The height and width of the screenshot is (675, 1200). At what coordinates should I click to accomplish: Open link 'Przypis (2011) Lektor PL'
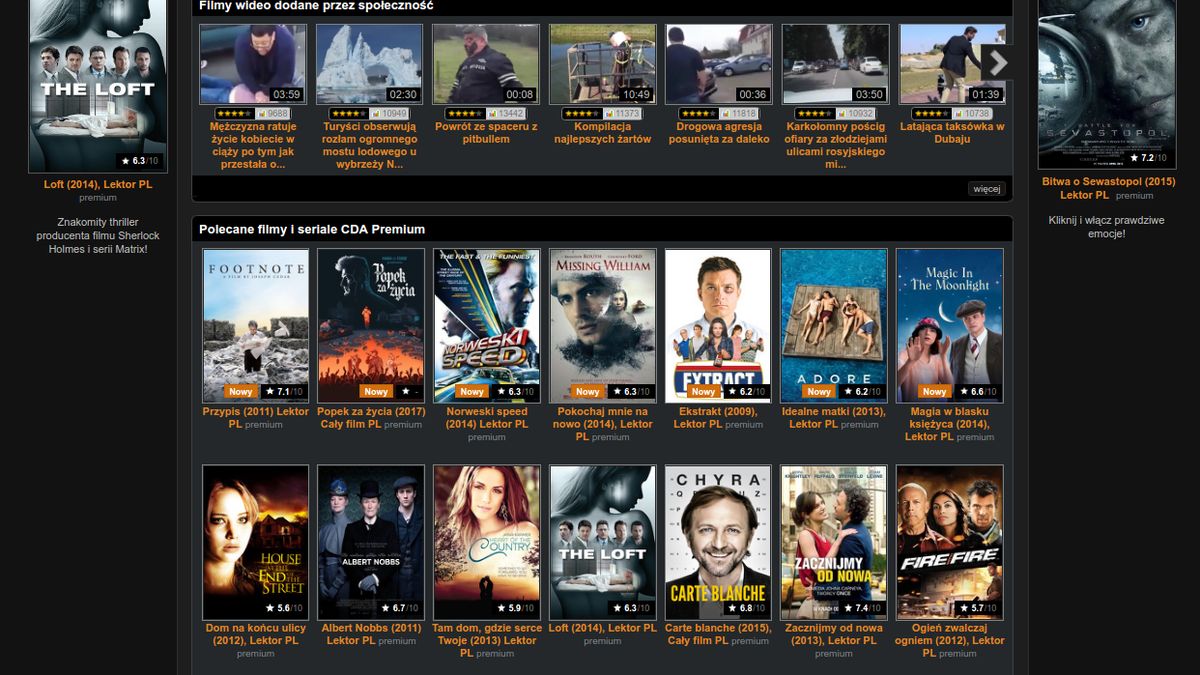256,417
